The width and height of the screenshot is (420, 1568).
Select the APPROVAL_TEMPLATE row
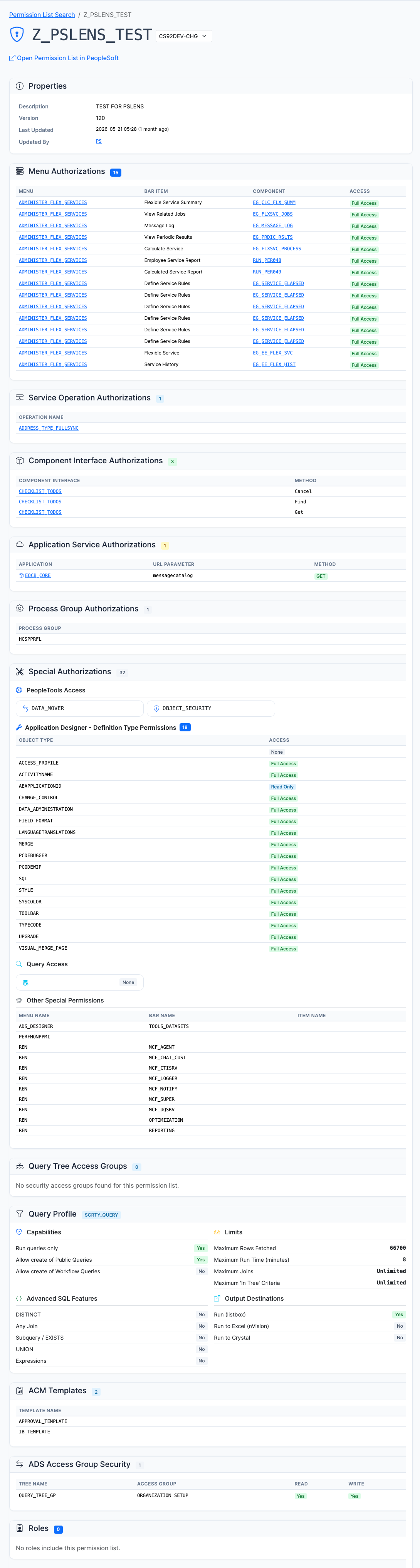[x=210, y=1421]
